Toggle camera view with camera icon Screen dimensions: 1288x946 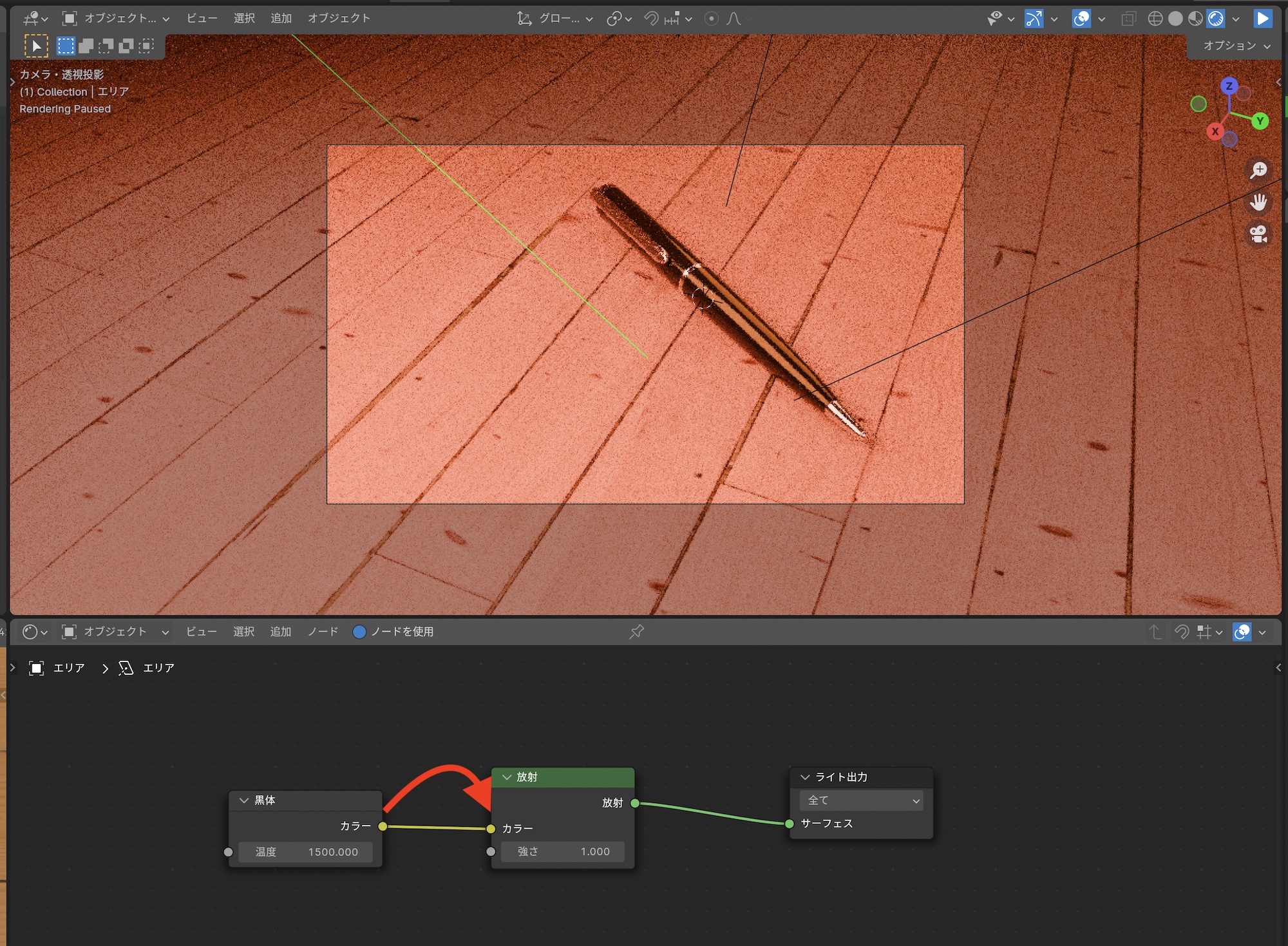click(1258, 234)
